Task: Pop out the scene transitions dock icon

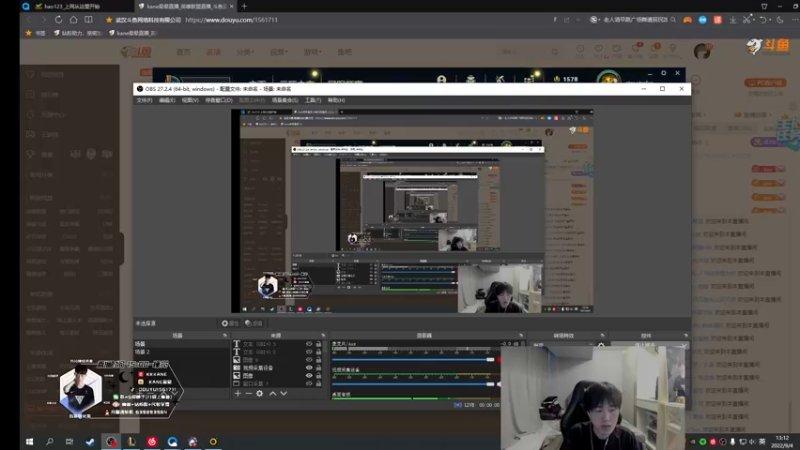Action: point(603,336)
